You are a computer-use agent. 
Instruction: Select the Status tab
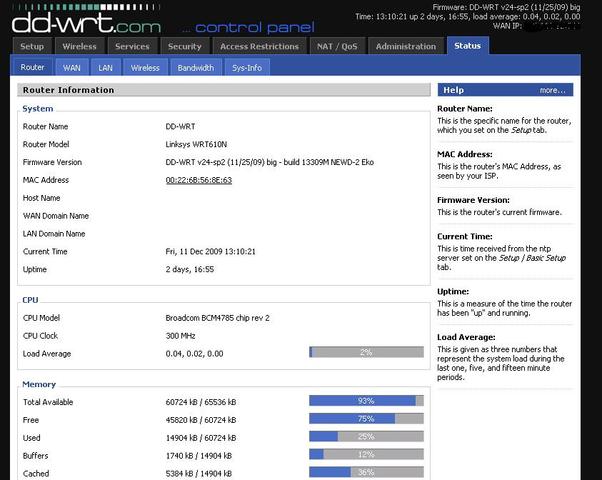468,46
